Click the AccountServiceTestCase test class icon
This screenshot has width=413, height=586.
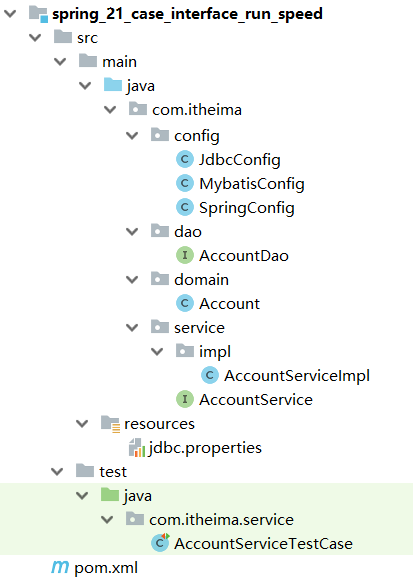coord(160,543)
